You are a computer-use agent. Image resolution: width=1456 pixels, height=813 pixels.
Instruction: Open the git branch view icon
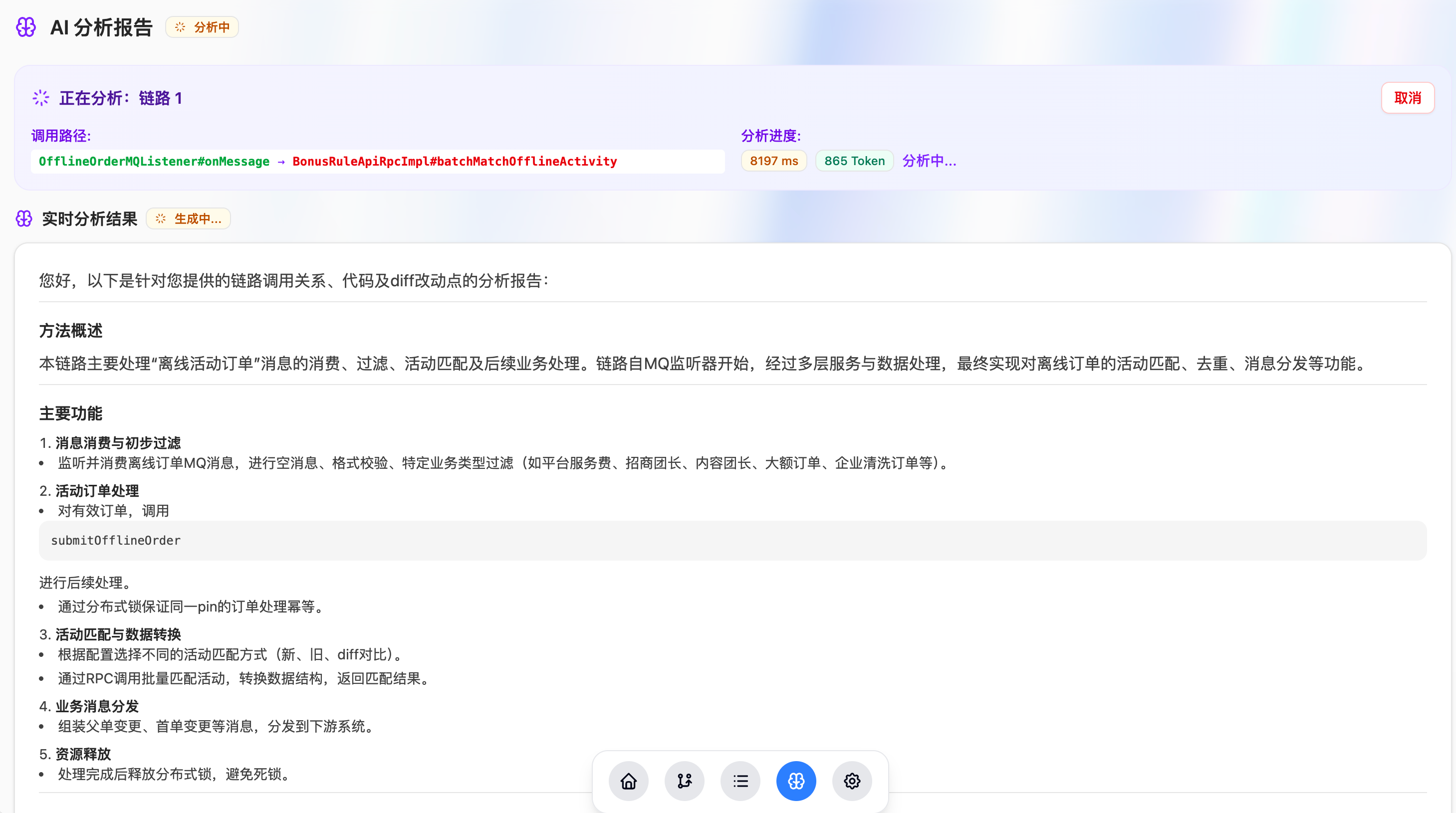(x=685, y=781)
